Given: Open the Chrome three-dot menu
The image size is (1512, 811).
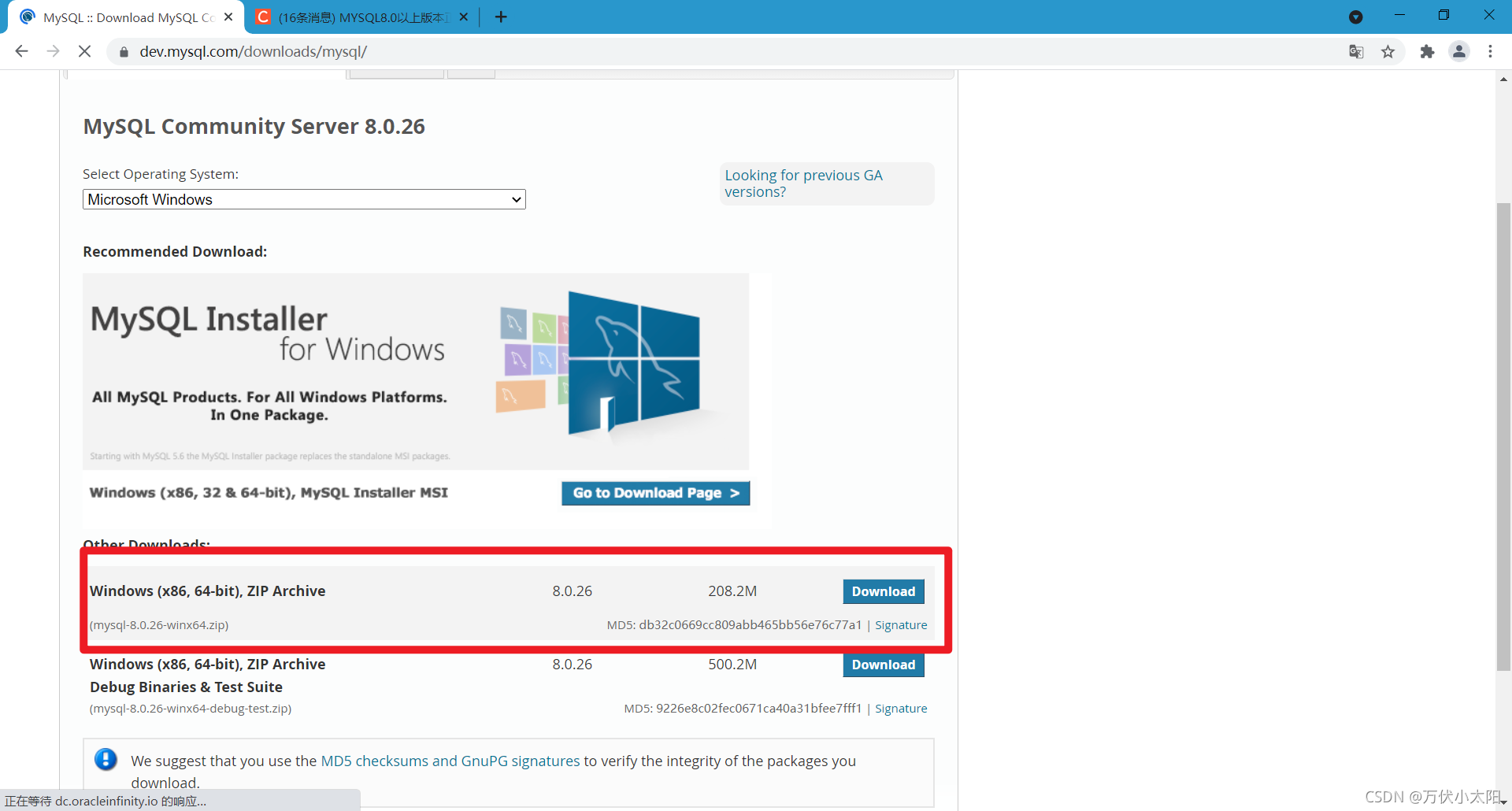Looking at the screenshot, I should (x=1490, y=52).
